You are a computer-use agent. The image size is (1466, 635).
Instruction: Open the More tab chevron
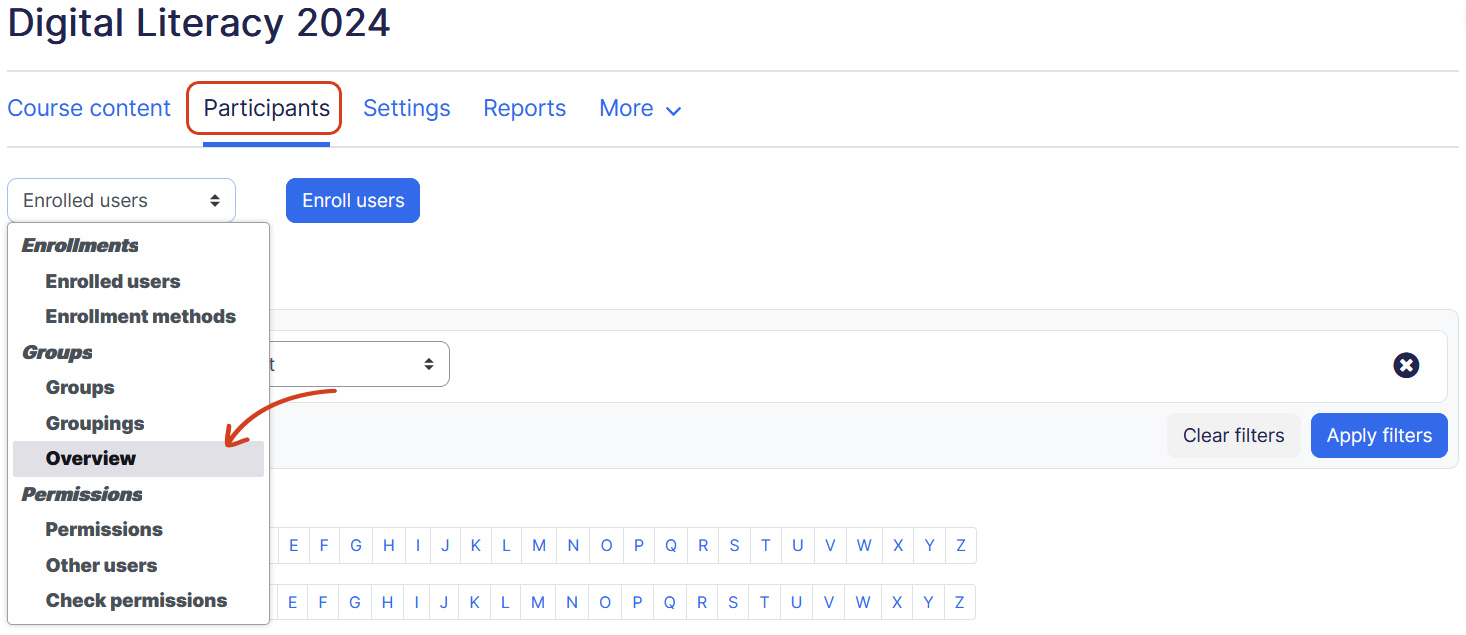674,110
